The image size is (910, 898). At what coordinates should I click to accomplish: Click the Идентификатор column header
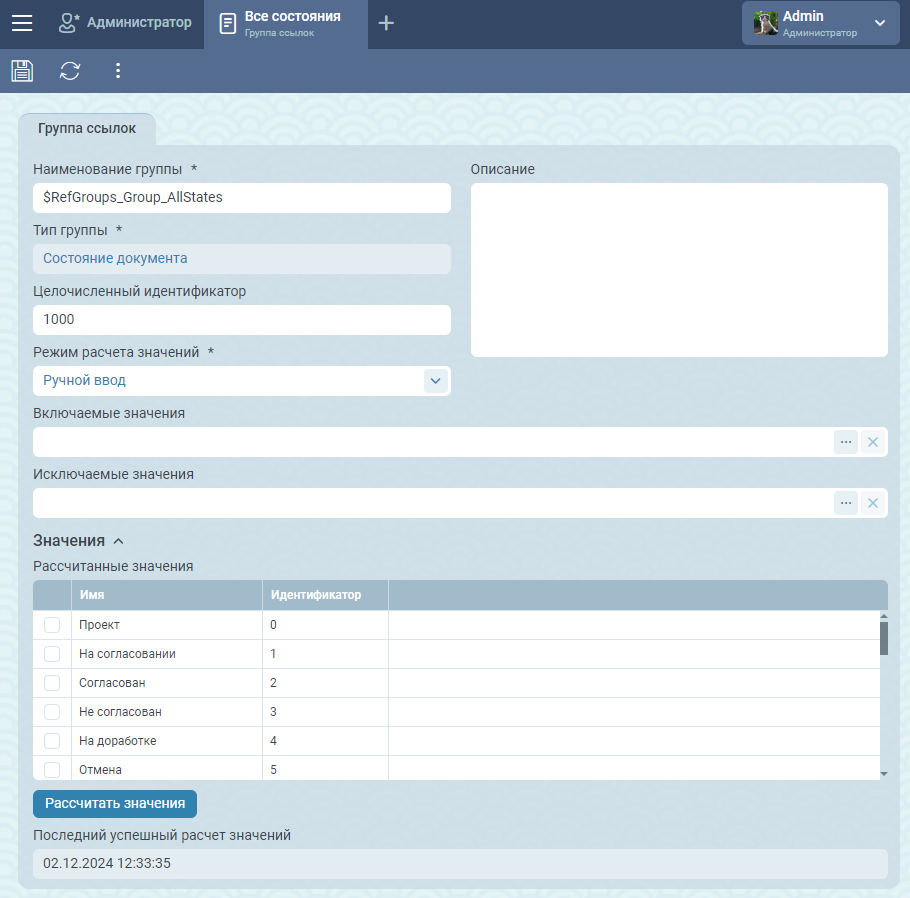coord(316,595)
